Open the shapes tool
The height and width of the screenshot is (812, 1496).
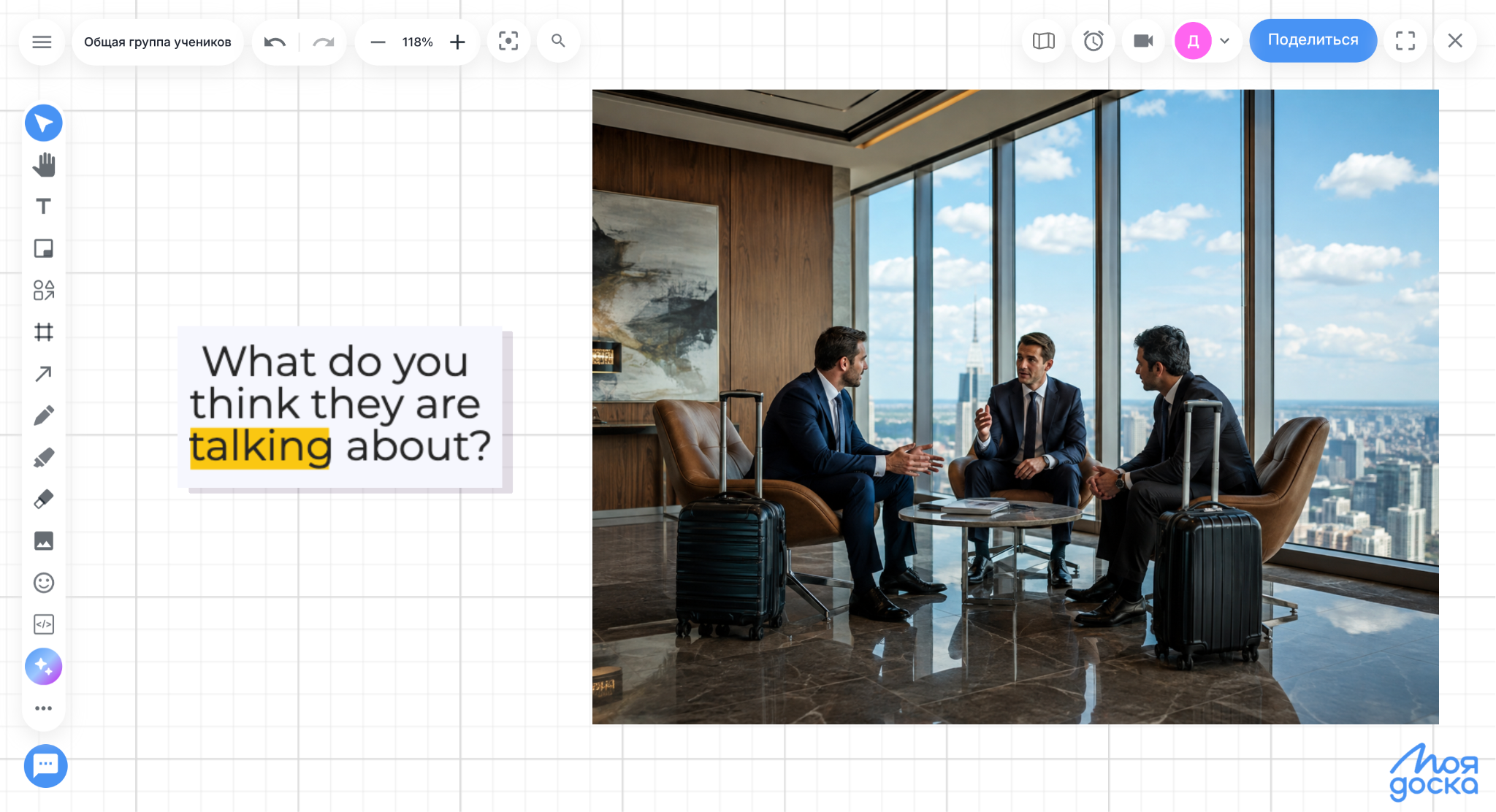[x=44, y=290]
